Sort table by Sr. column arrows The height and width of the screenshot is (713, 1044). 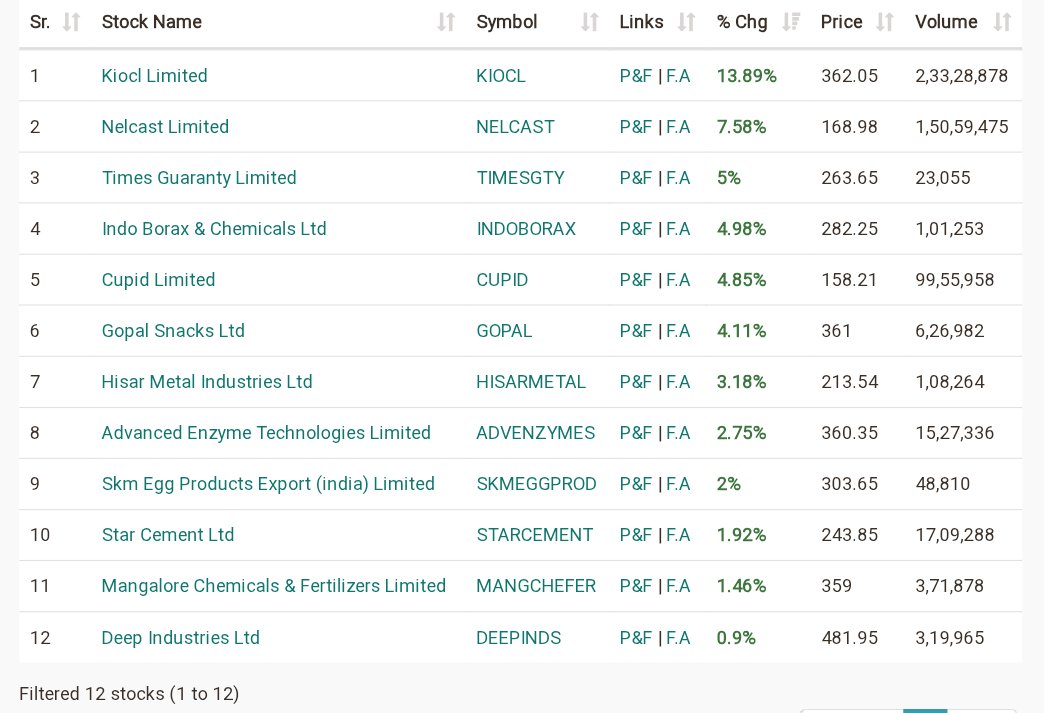click(x=71, y=22)
